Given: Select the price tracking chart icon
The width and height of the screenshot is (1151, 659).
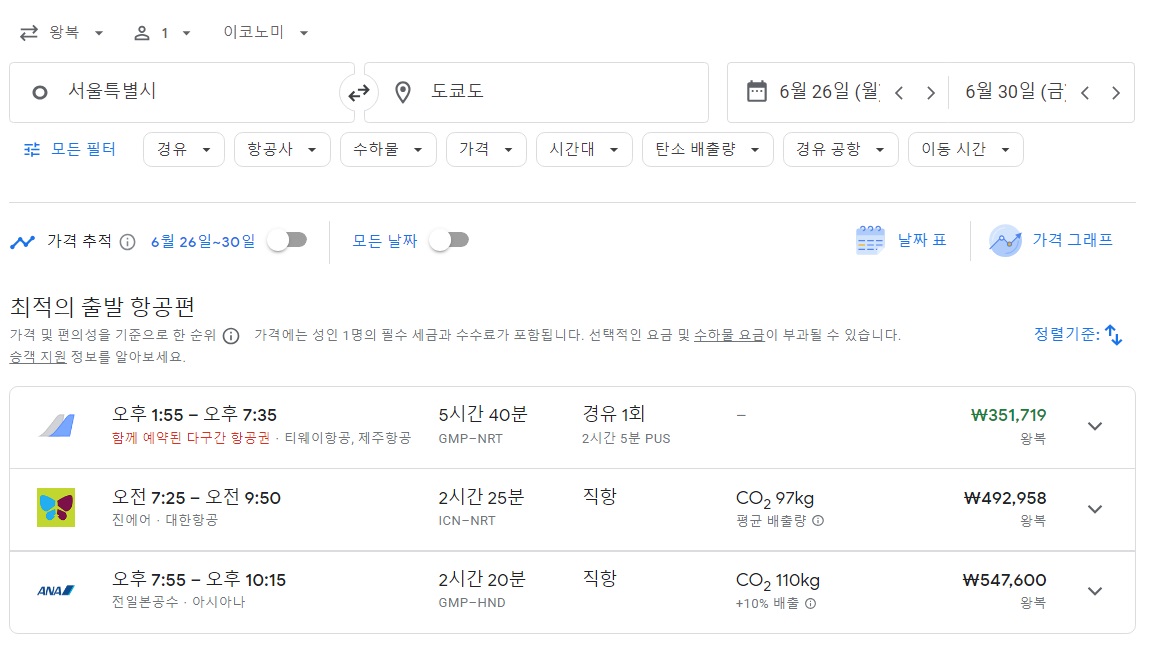Looking at the screenshot, I should 23,240.
